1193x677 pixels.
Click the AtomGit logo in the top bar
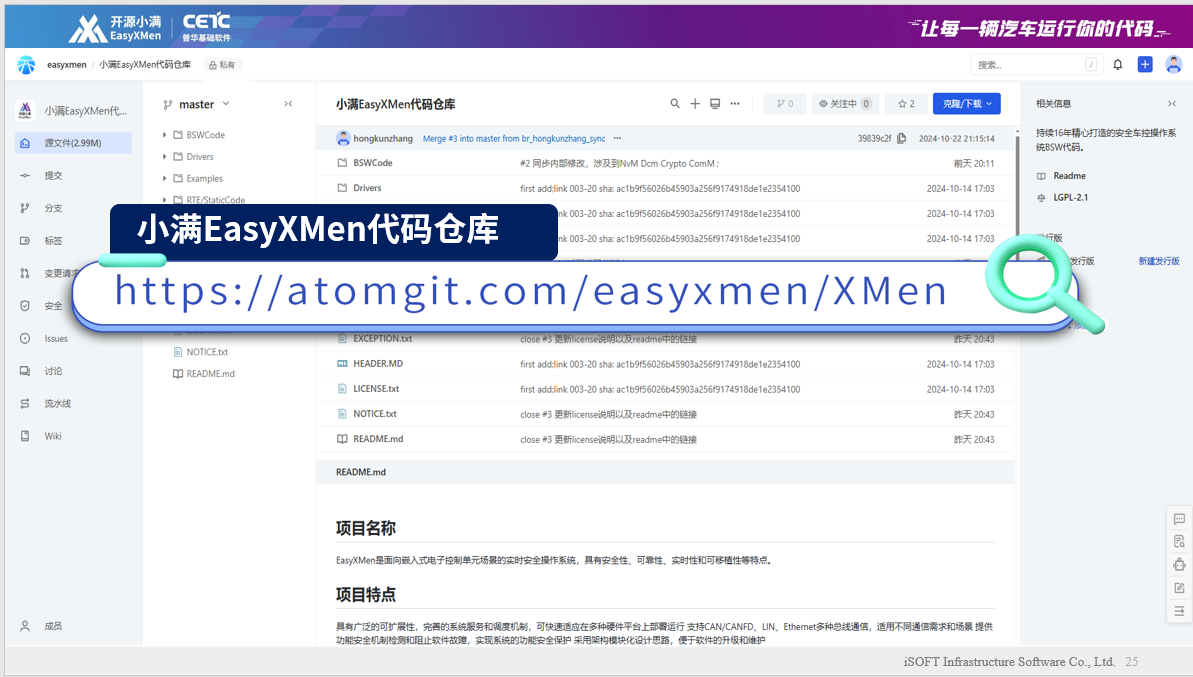click(x=27, y=65)
